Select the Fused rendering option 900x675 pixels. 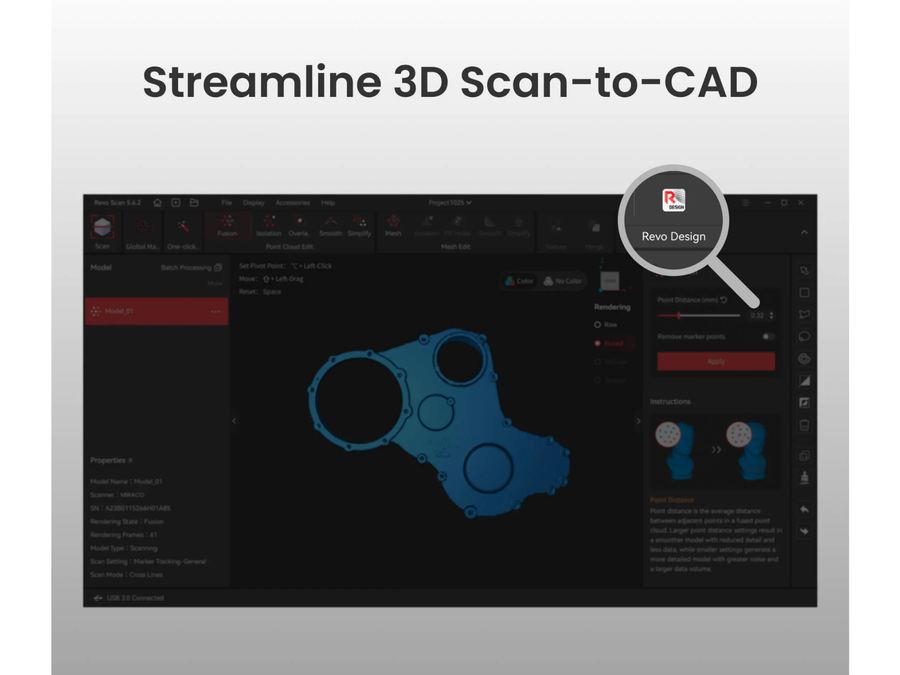pyautogui.click(x=608, y=343)
